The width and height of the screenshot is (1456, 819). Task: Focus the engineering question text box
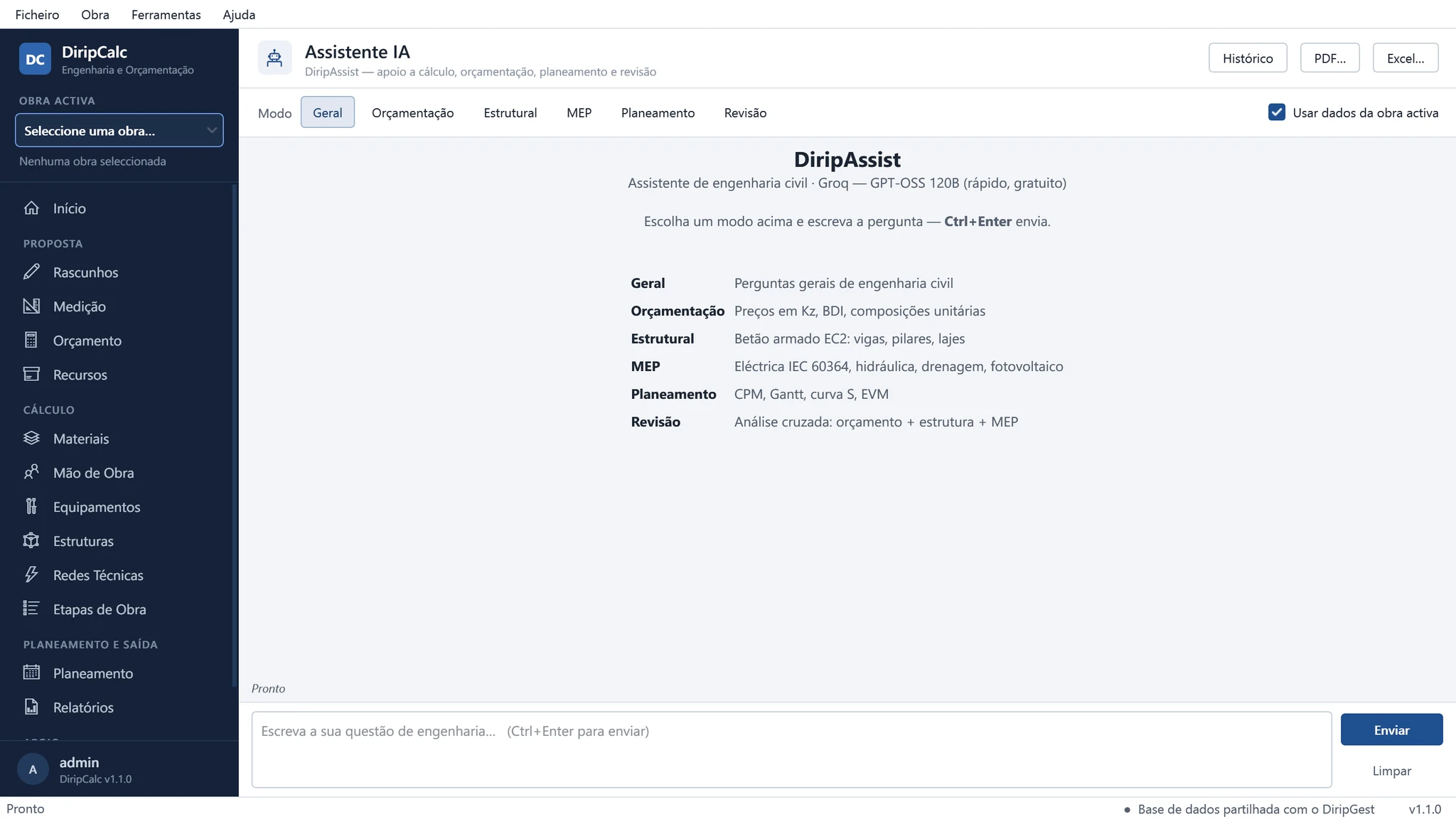pyautogui.click(x=791, y=750)
